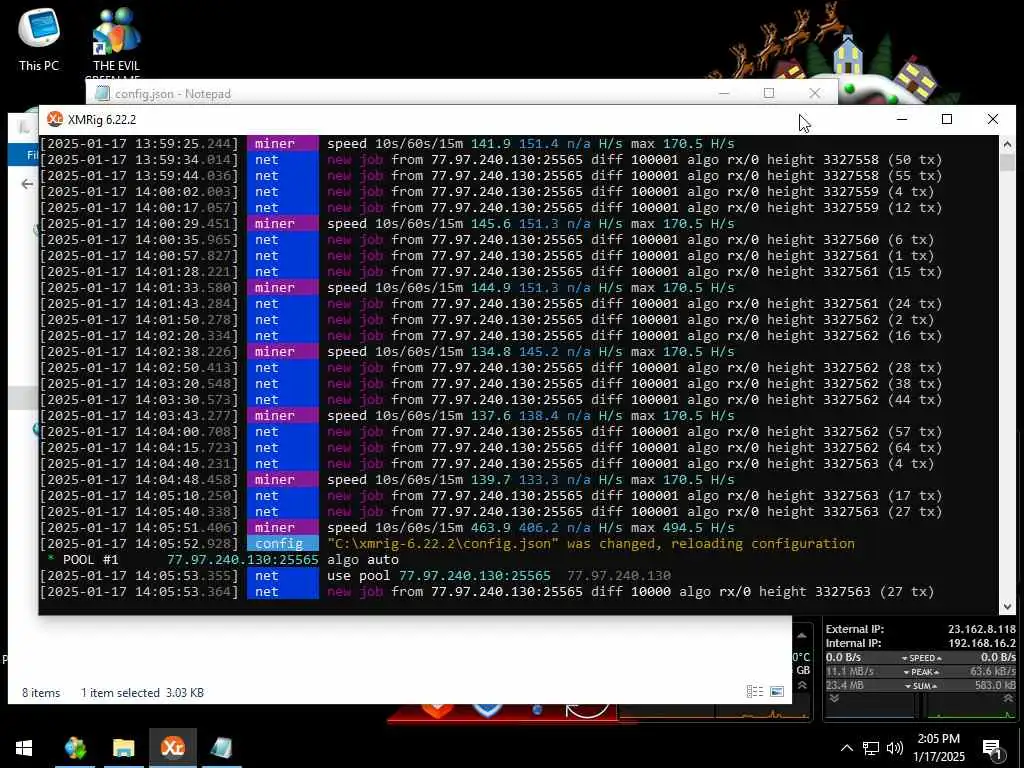Switch File Explorer to large icons view
Screen dimensions: 1024x768
(777, 692)
